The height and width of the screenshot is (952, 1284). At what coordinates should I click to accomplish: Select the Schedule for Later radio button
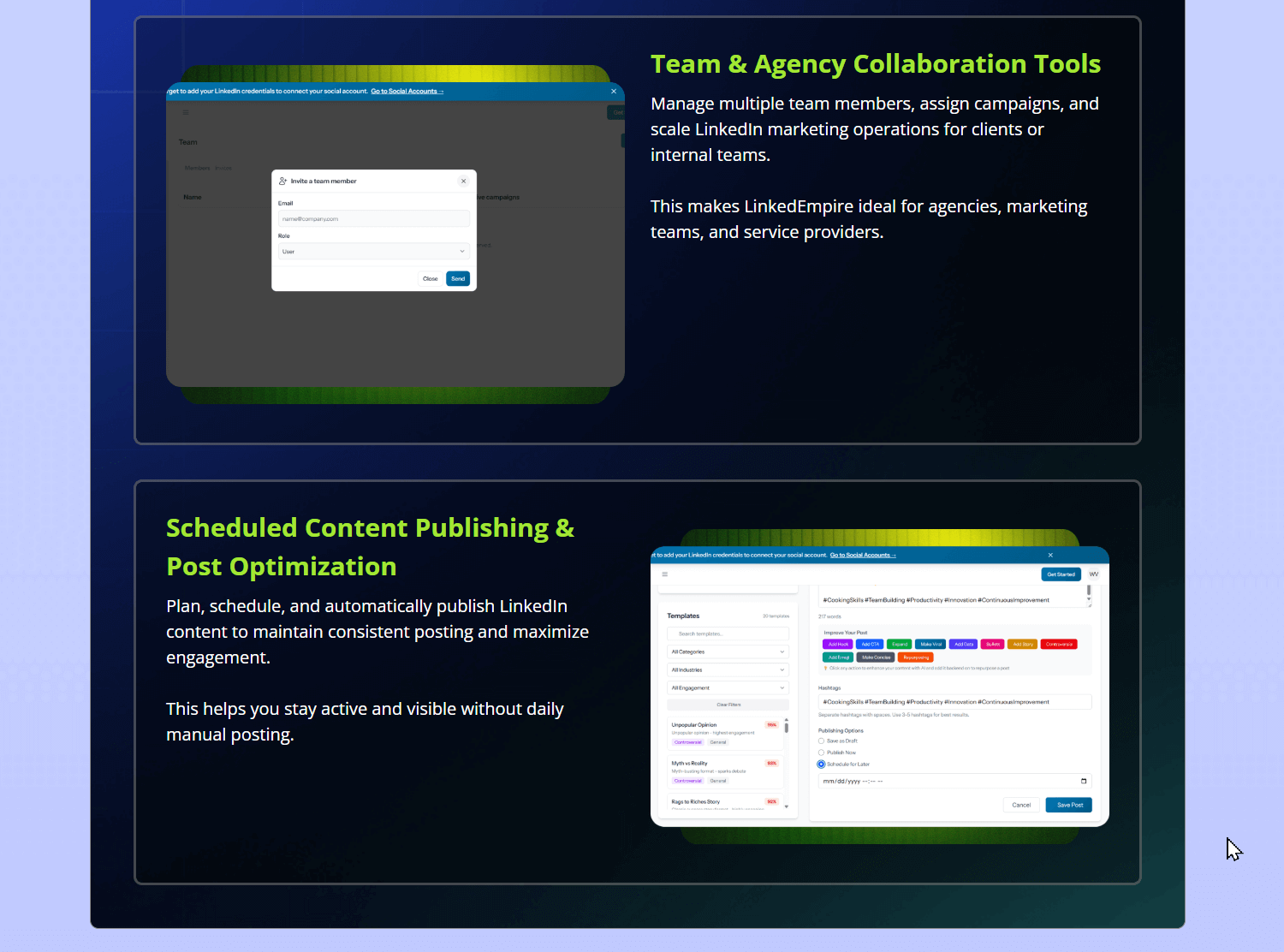(822, 765)
